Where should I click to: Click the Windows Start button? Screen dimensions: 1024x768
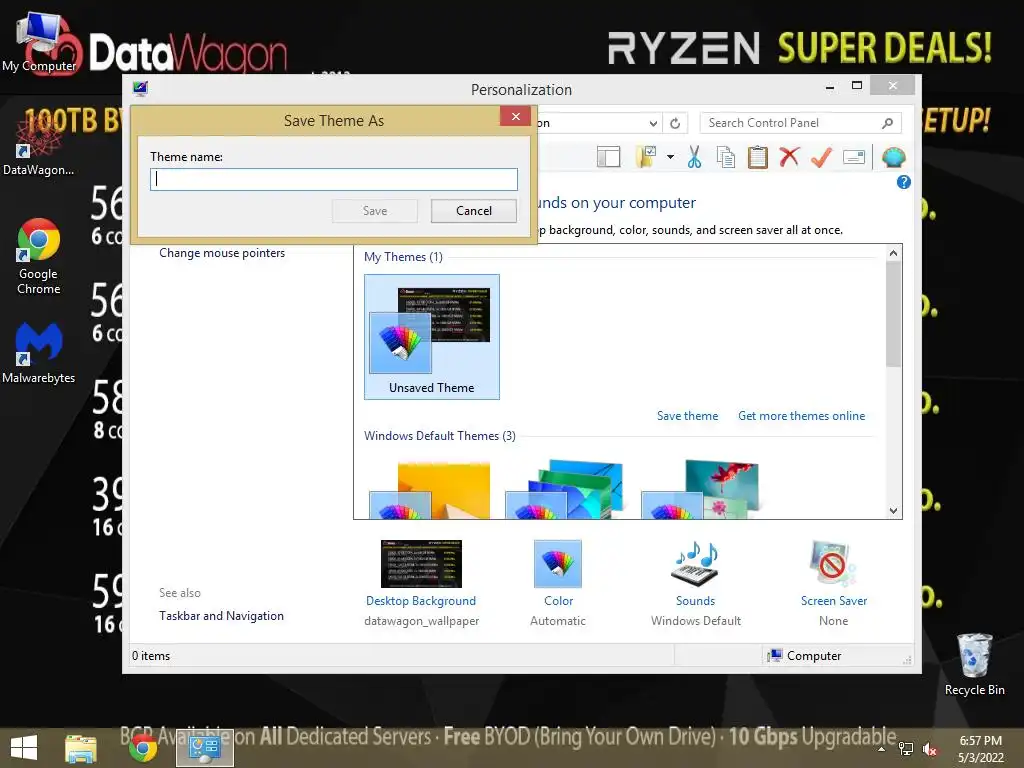click(x=24, y=748)
